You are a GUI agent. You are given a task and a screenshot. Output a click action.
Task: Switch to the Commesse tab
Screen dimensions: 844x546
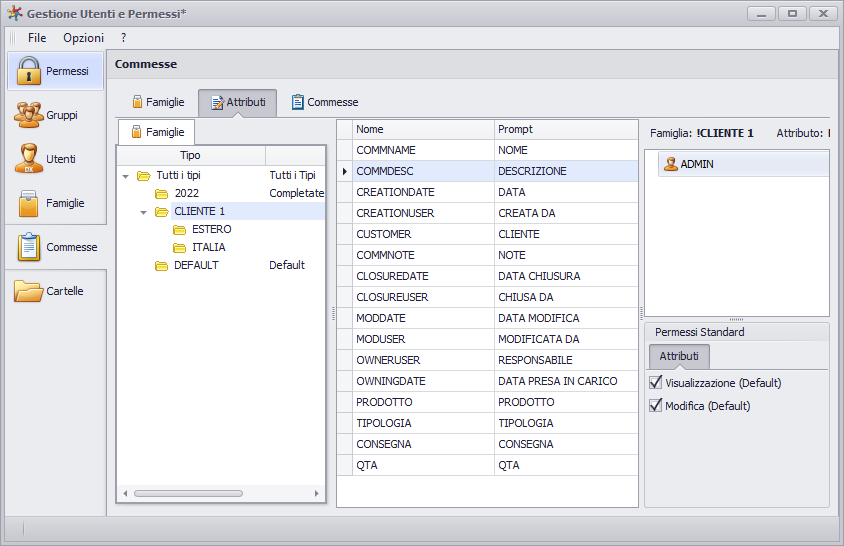point(325,102)
